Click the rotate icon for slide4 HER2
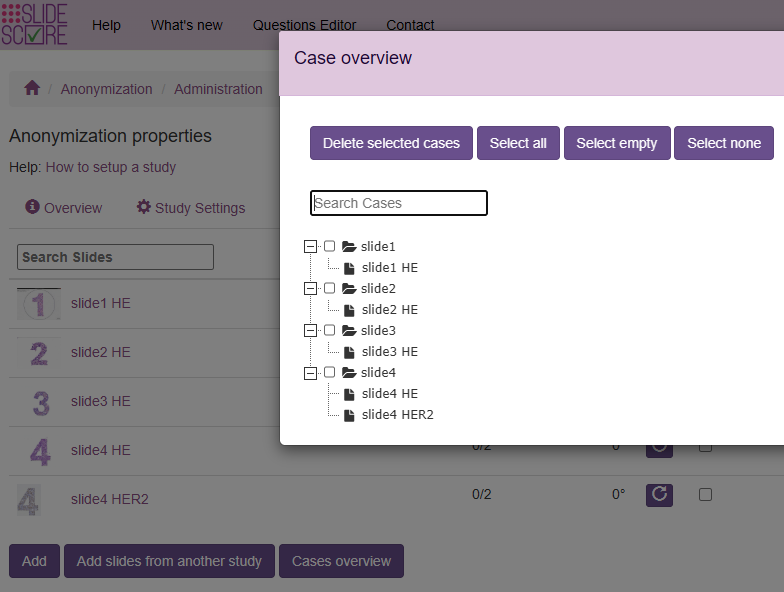 pyautogui.click(x=659, y=494)
